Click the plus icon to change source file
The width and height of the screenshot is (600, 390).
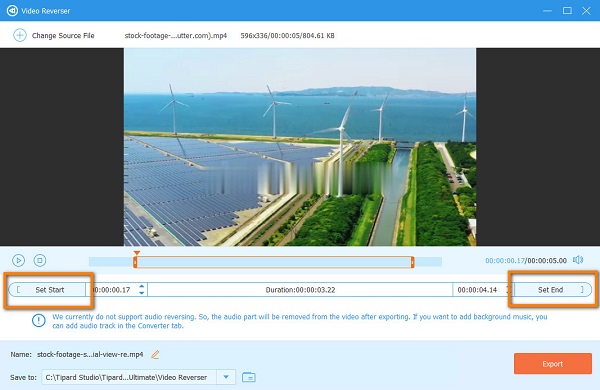[x=20, y=35]
